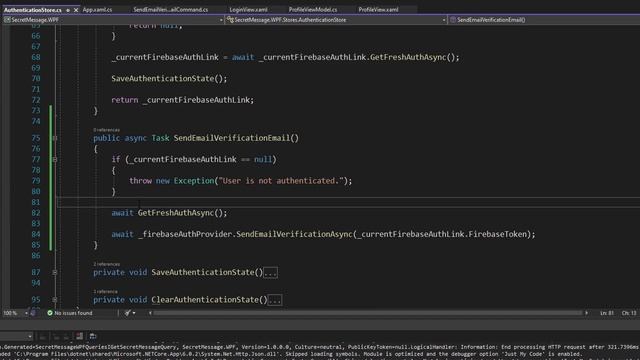Click line number 81 in the margin
This screenshot has height=360, width=640.
(x=36, y=202)
